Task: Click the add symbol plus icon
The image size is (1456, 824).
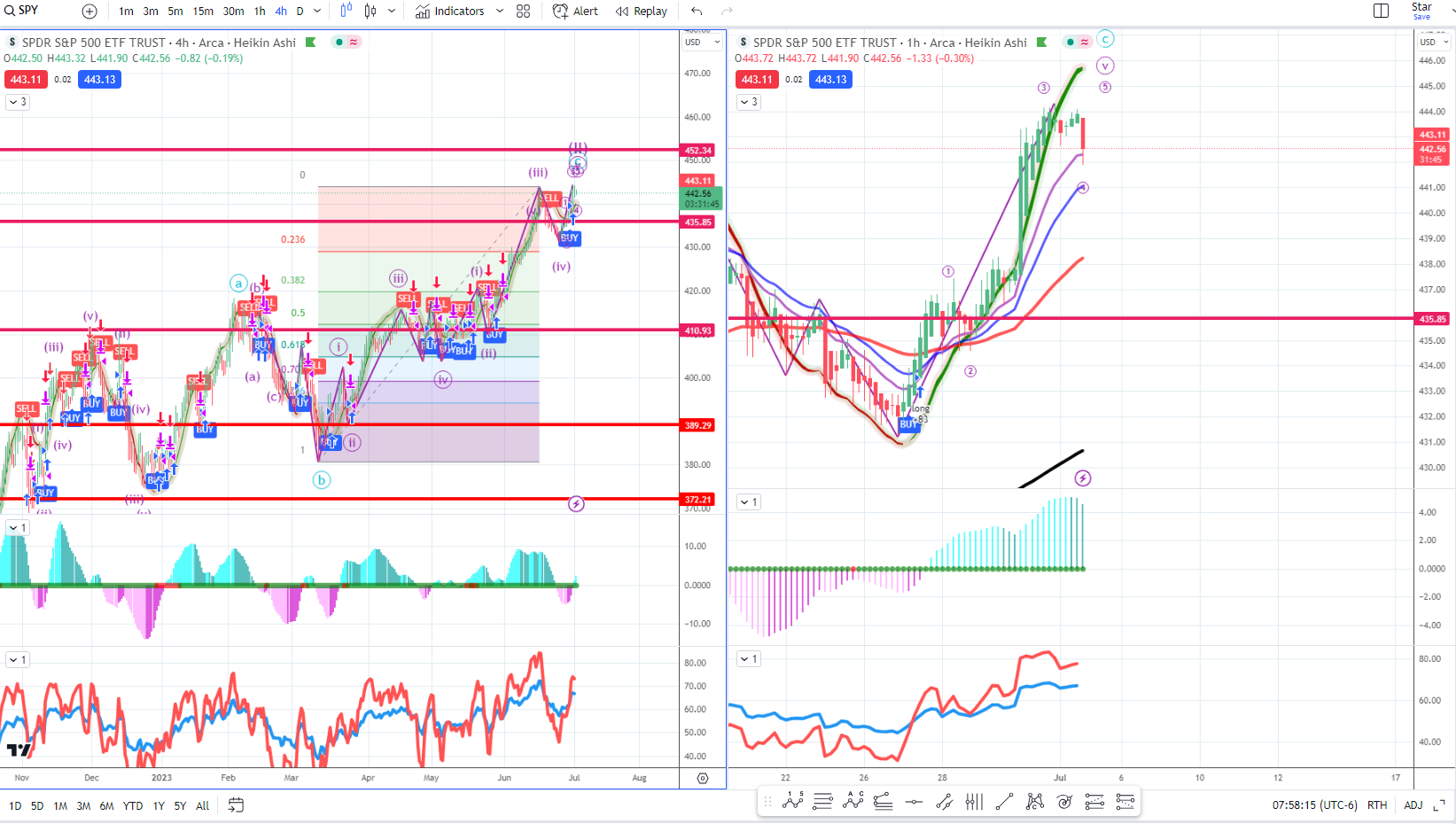Action: pyautogui.click(x=90, y=12)
